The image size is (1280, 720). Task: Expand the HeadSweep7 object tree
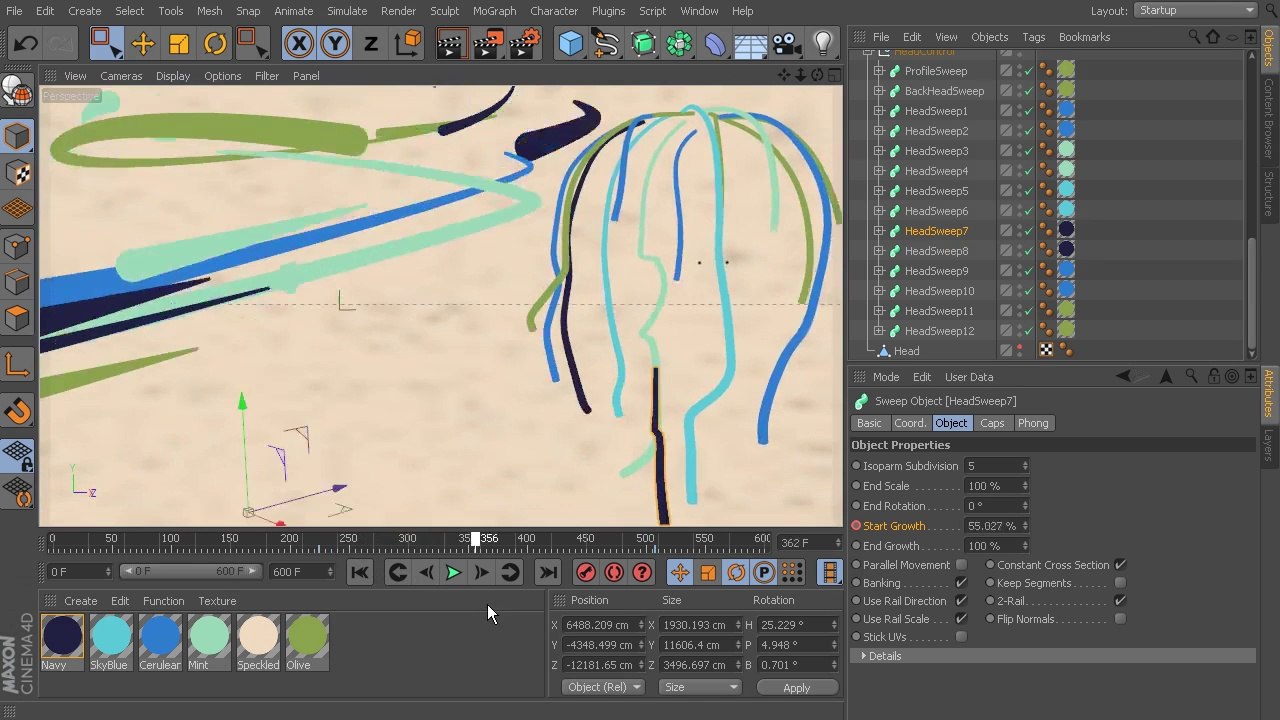[879, 231]
